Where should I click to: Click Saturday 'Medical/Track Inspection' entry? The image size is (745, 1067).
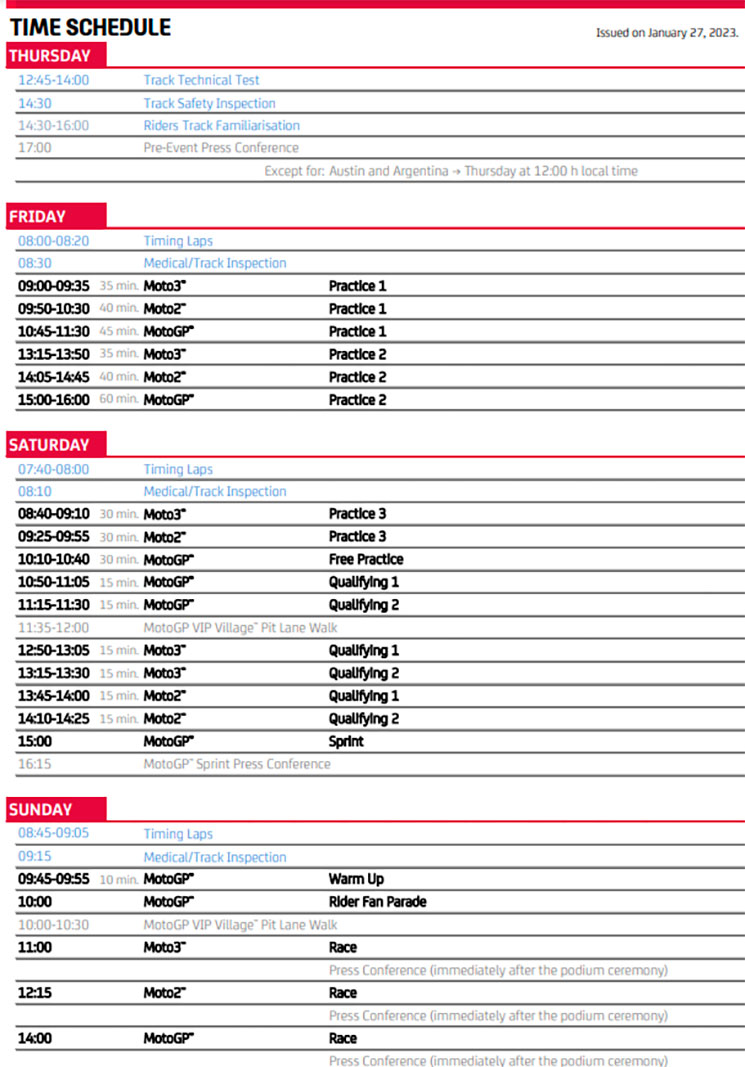point(214,491)
